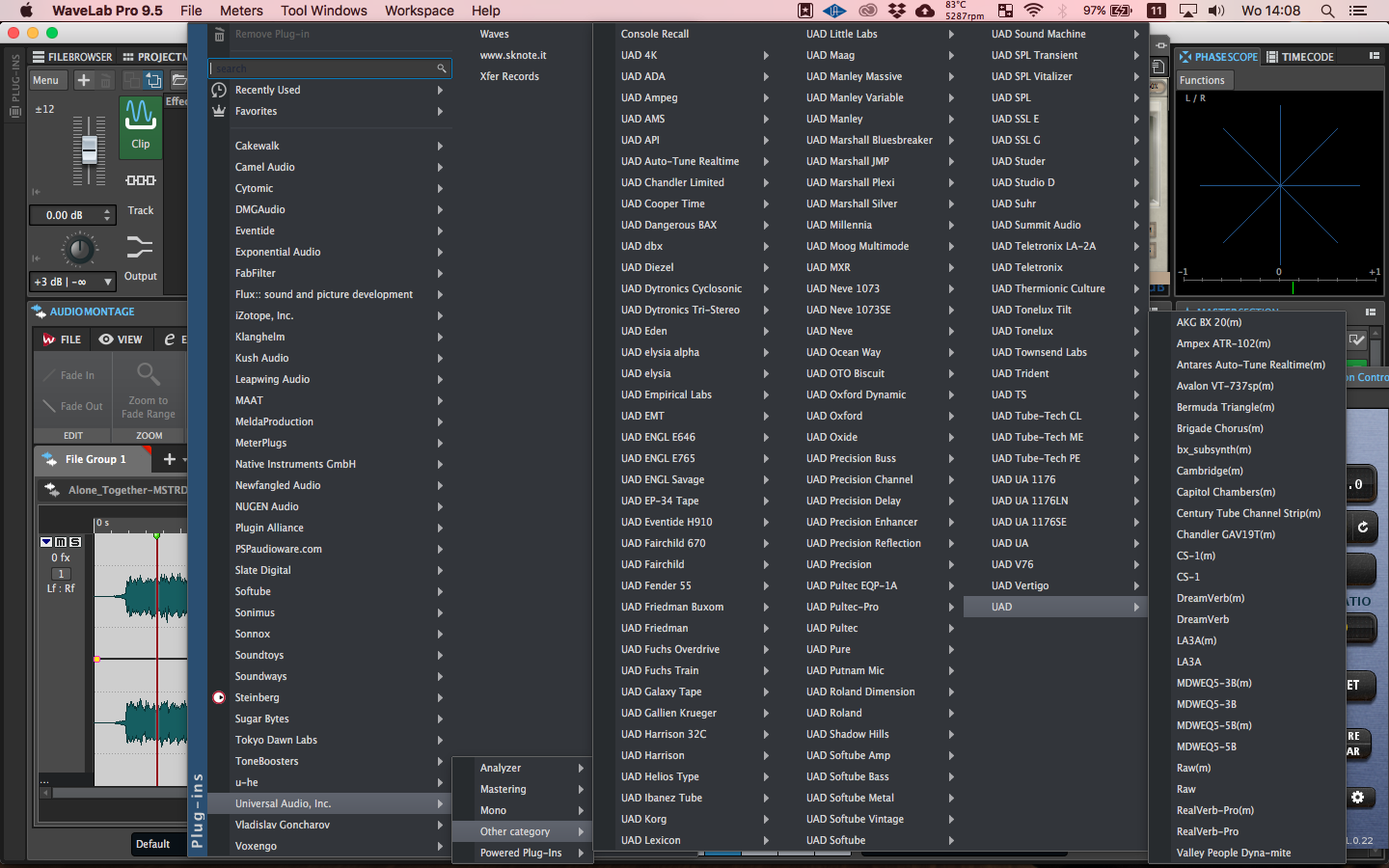Click the montage horizontal scrollbar

coord(121,792)
